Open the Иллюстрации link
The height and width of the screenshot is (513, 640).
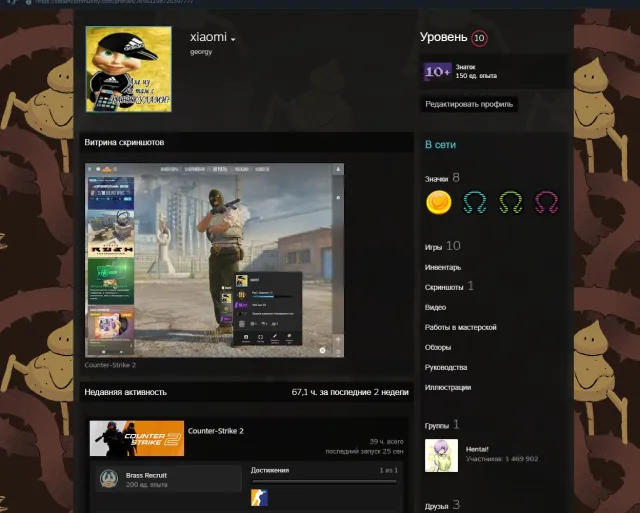click(448, 387)
